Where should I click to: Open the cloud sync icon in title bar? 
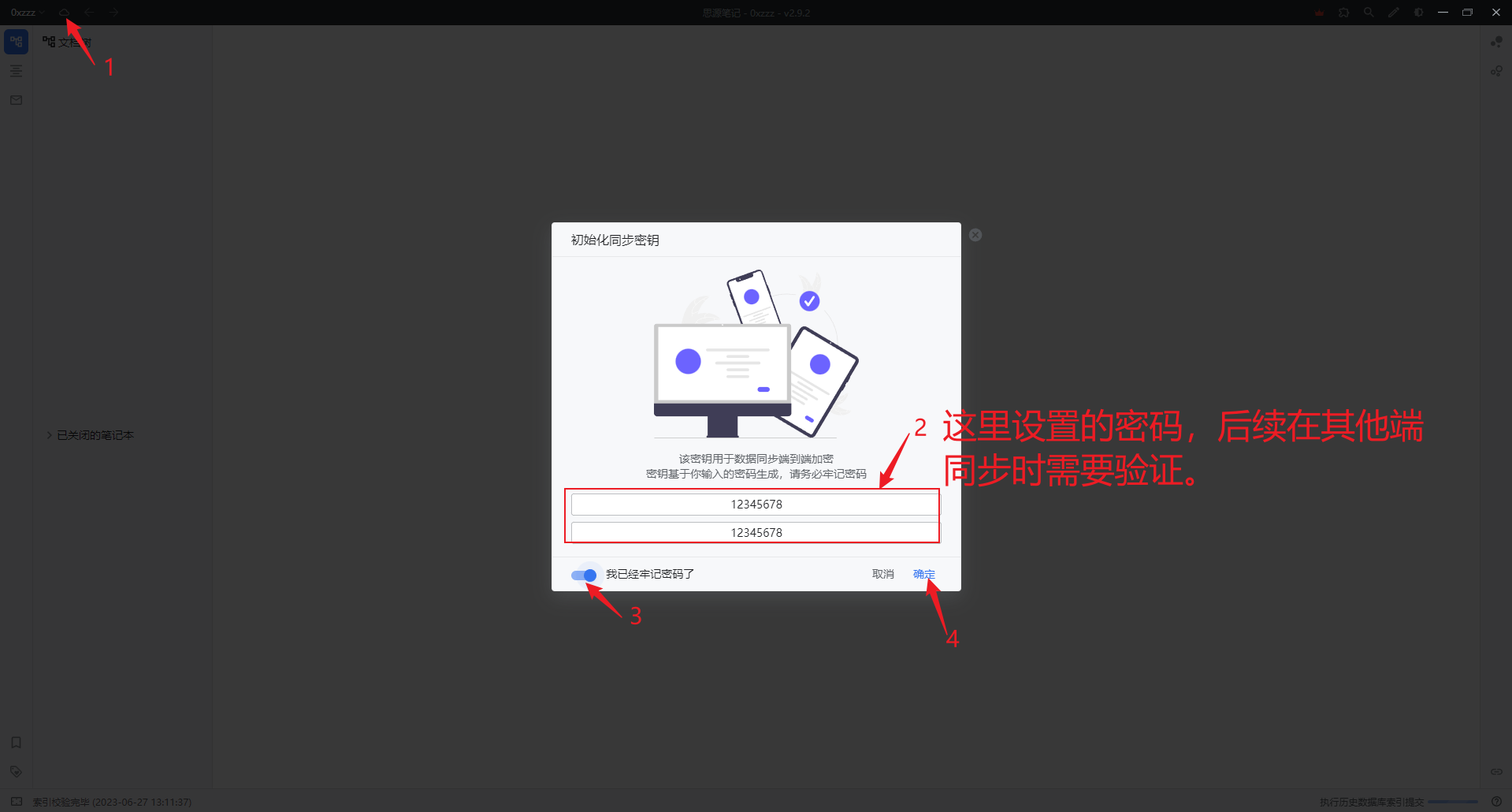pos(65,13)
